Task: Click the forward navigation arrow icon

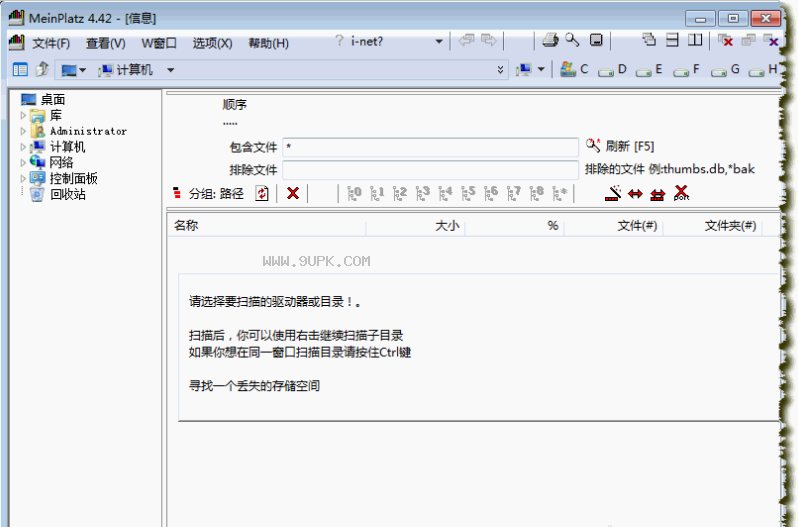Action: pyautogui.click(x=489, y=40)
